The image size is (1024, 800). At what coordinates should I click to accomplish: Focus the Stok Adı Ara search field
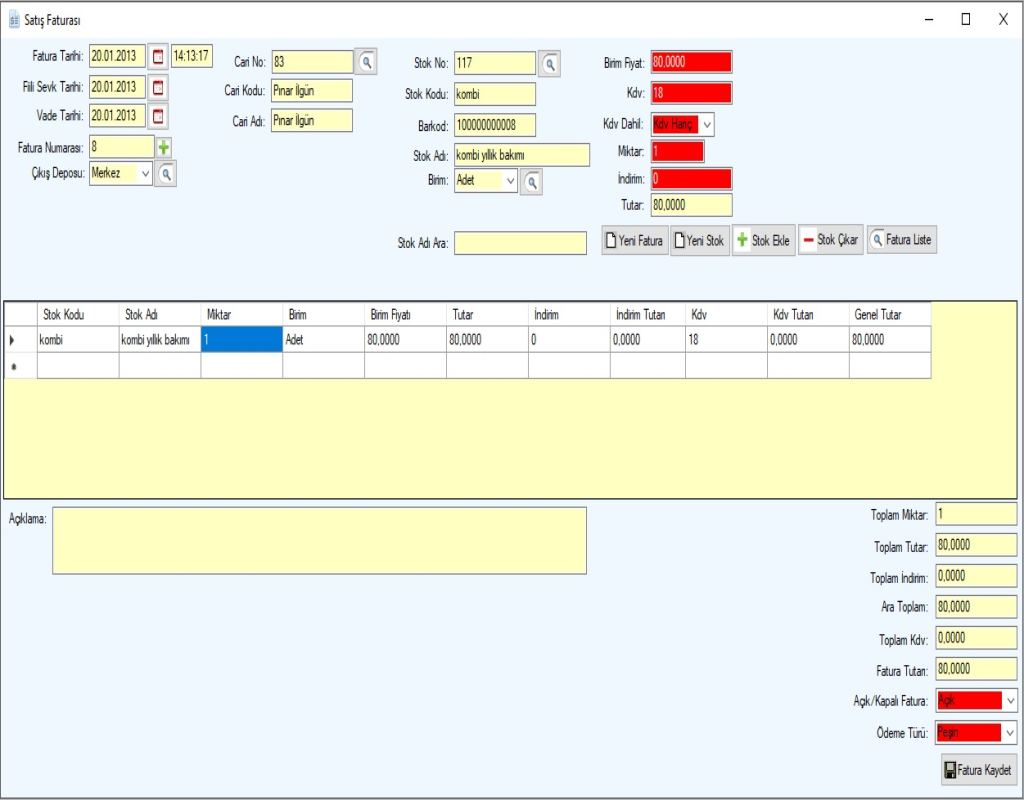(x=522, y=243)
